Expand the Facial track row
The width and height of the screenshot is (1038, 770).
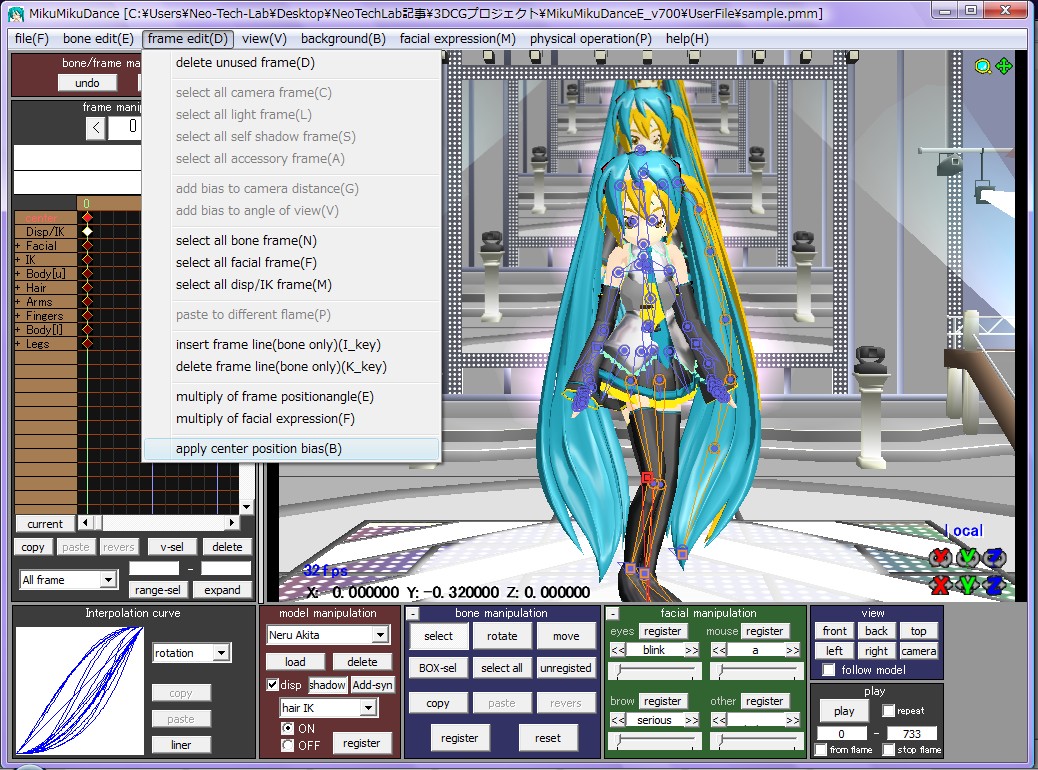tap(18, 246)
